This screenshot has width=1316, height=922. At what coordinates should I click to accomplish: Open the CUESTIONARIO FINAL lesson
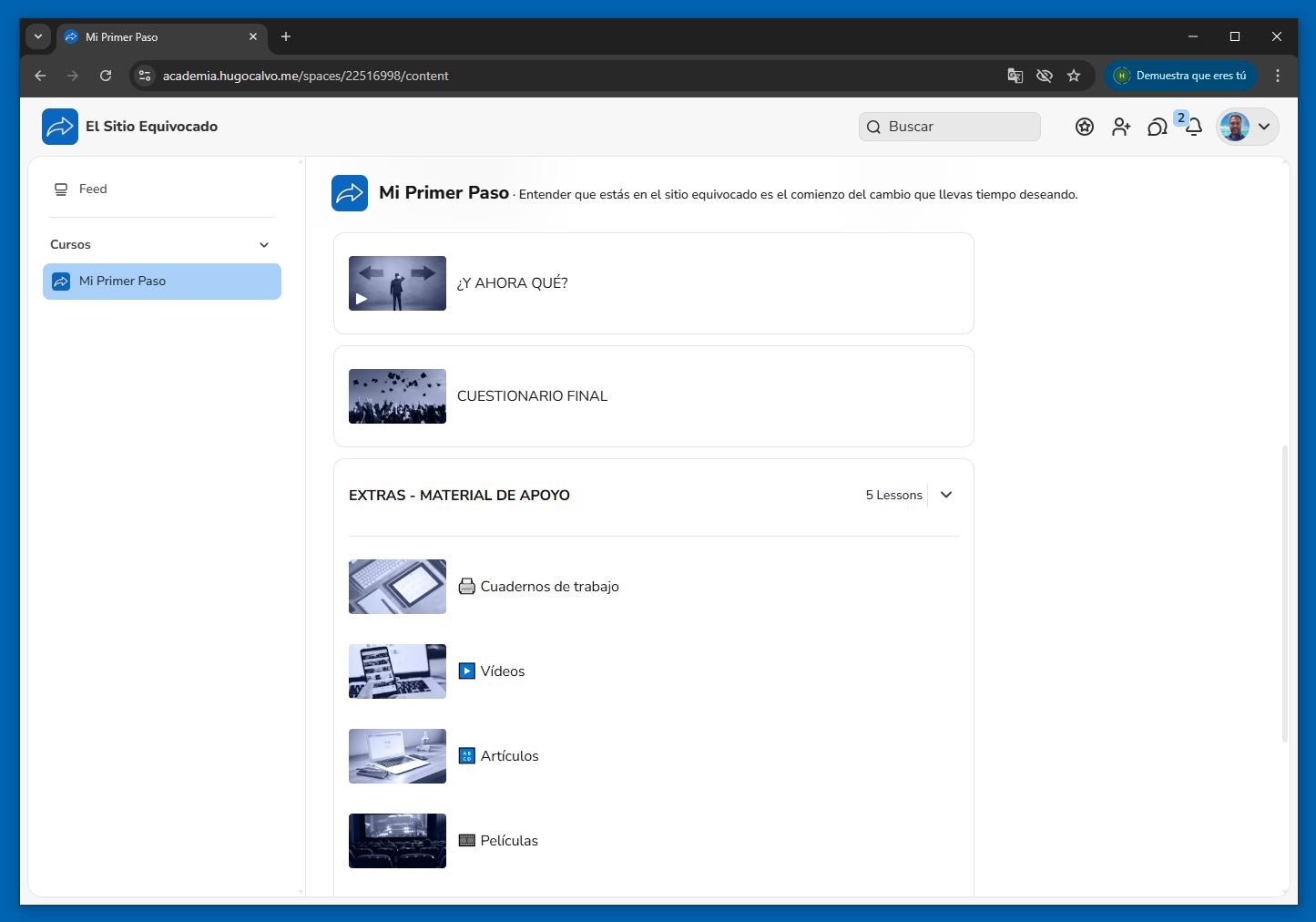click(654, 396)
